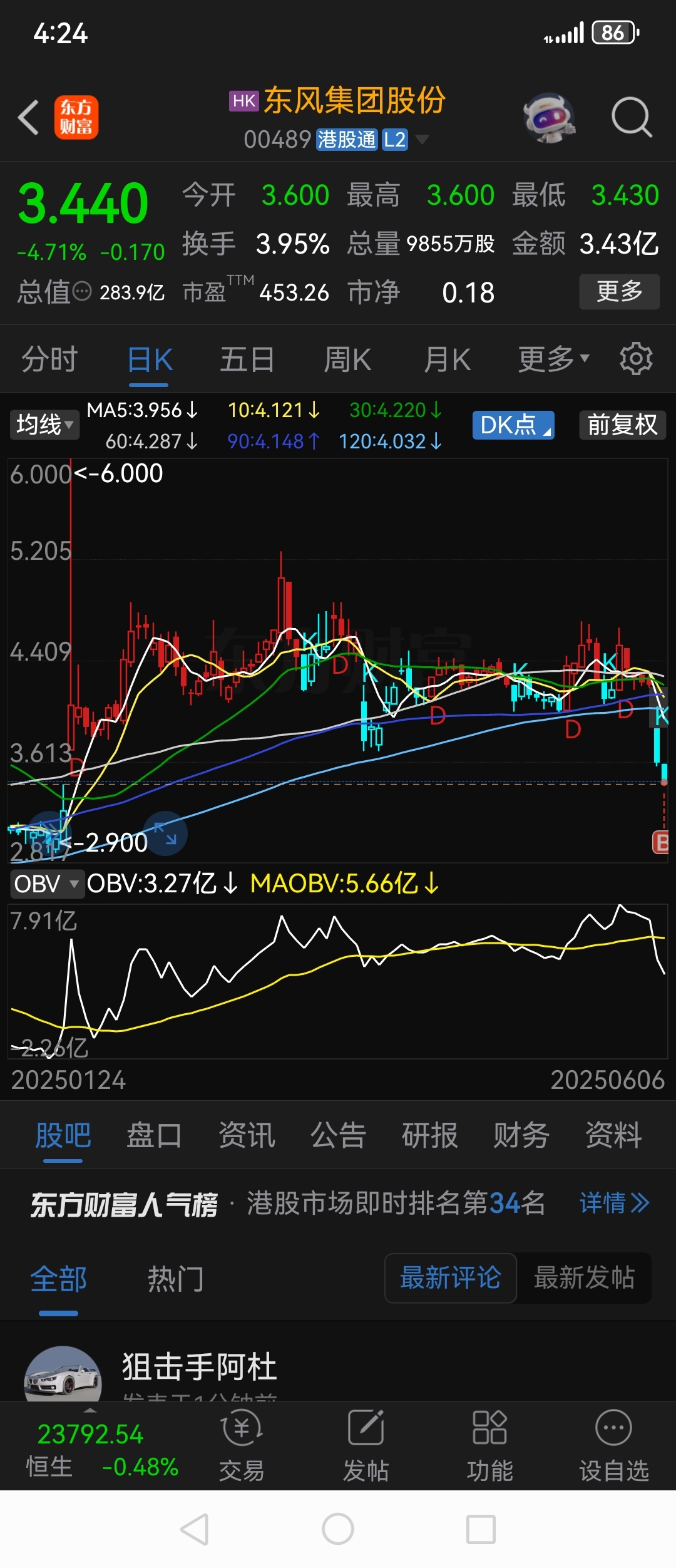Toggle 前复权 adjustment mode
The width and height of the screenshot is (676, 1568).
(x=622, y=425)
